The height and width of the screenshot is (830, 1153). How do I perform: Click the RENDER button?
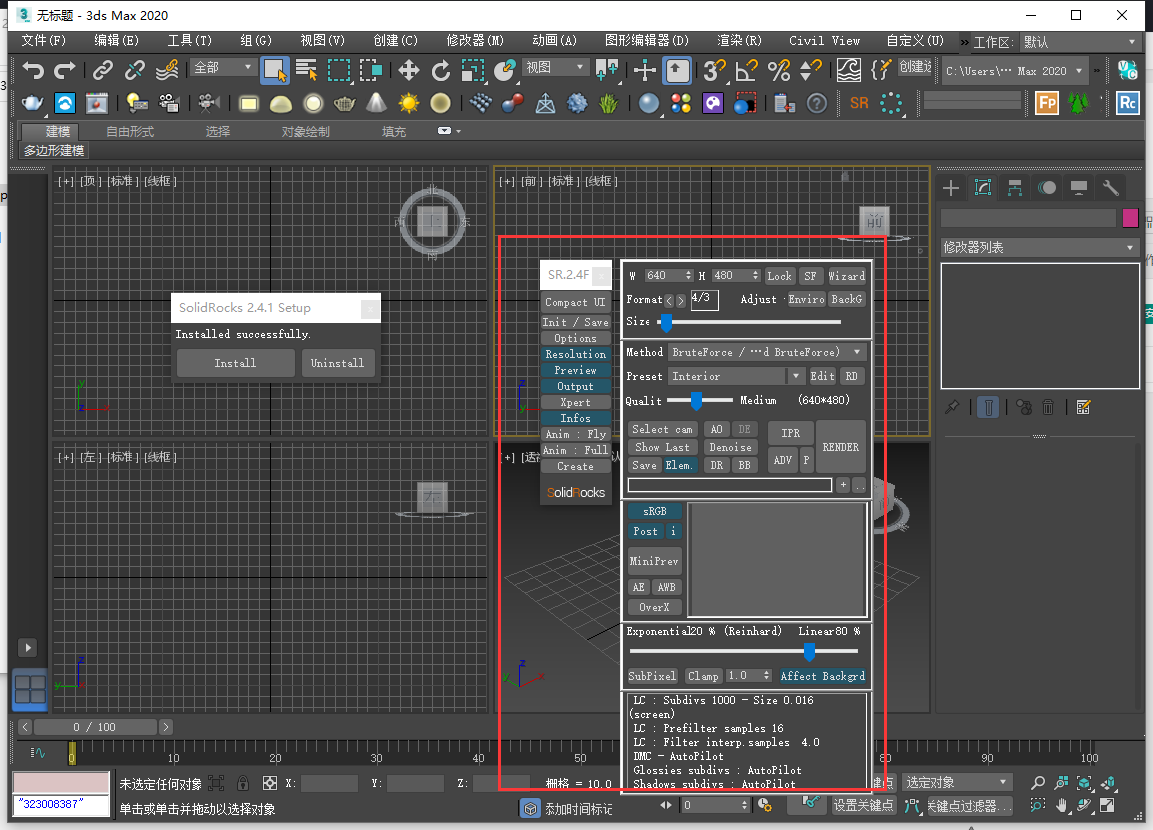tap(840, 447)
